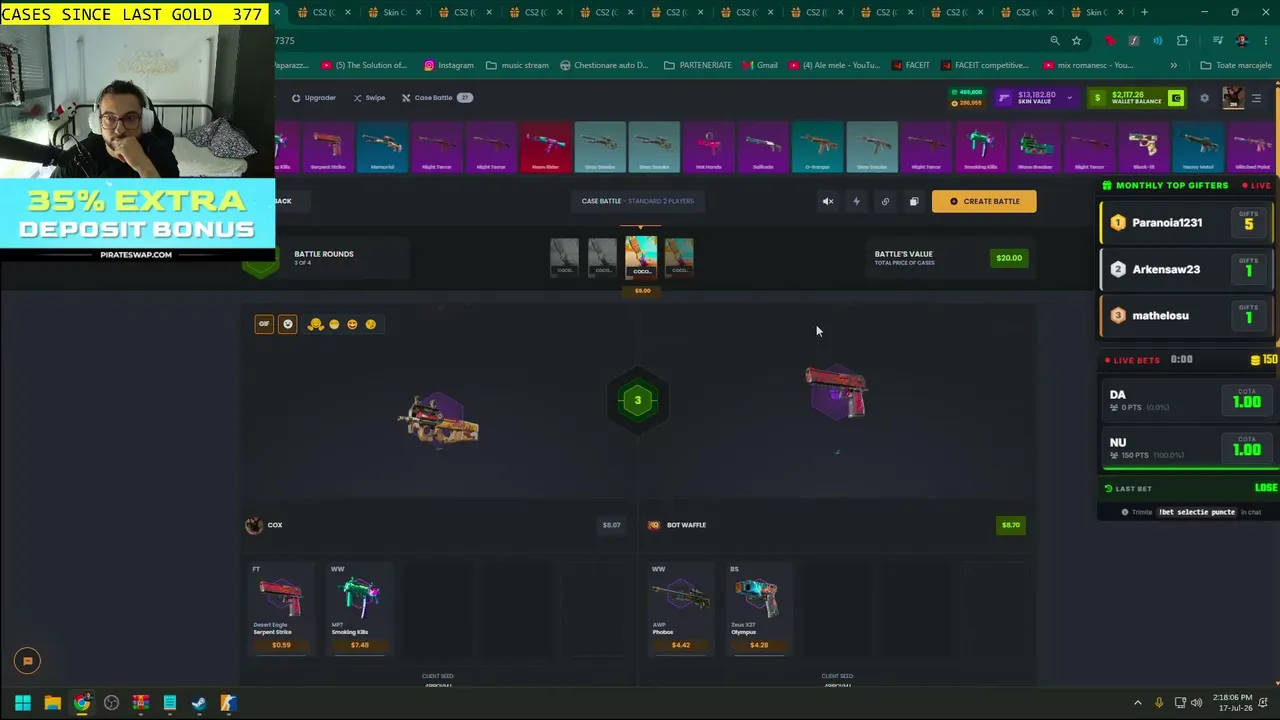Open the Case Battle page
Screen dimensions: 1280x720
pos(436,98)
